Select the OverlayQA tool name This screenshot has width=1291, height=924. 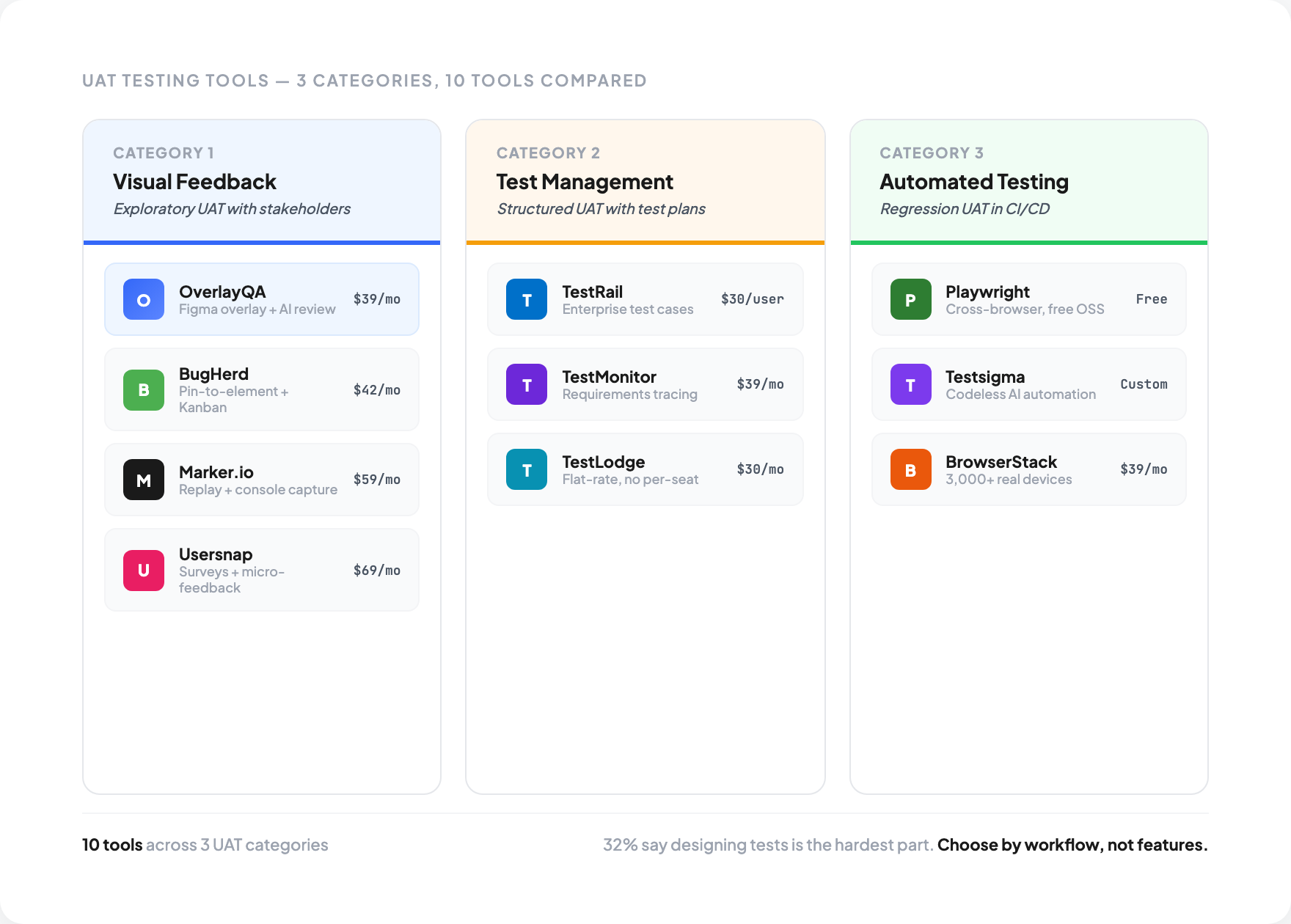[x=222, y=292]
